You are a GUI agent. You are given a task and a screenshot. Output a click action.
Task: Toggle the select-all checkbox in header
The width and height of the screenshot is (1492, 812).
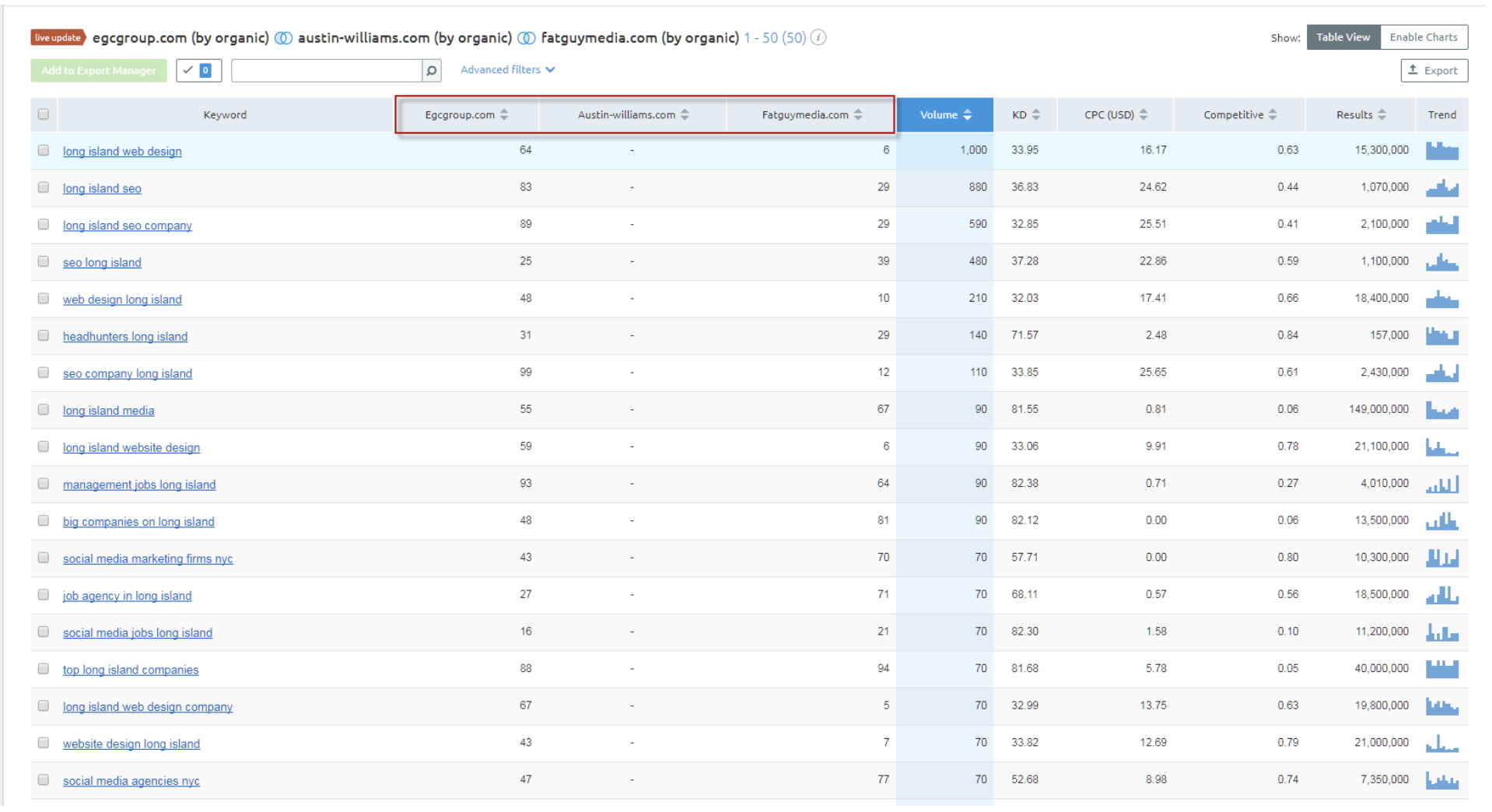(44, 114)
